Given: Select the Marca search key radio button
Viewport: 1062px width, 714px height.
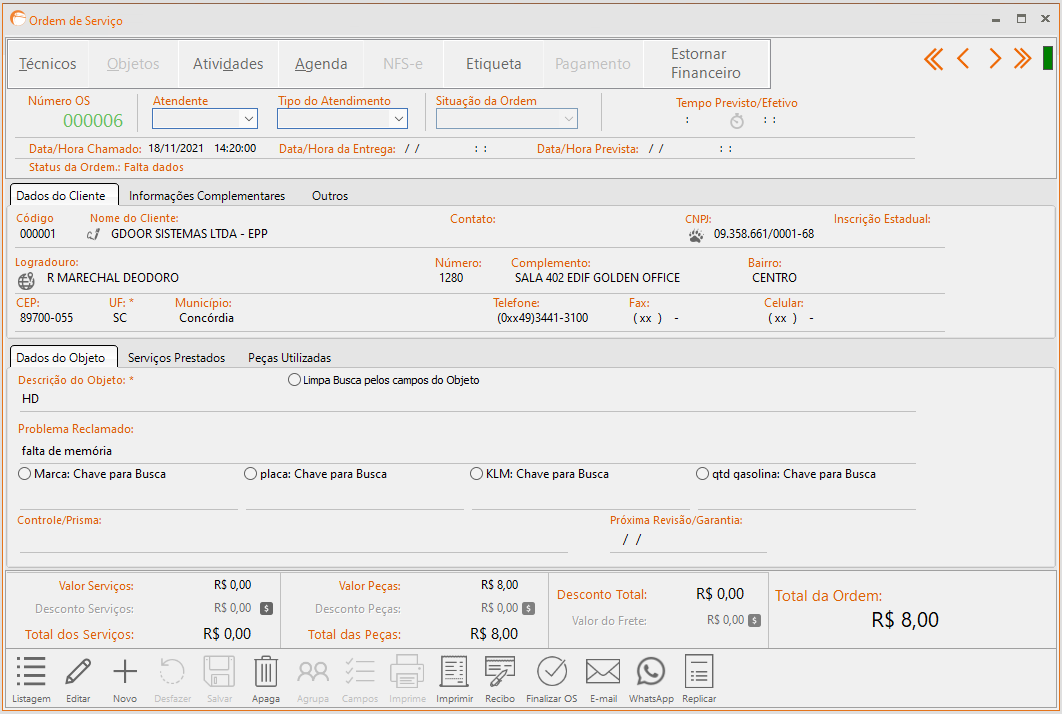Looking at the screenshot, I should 25,474.
